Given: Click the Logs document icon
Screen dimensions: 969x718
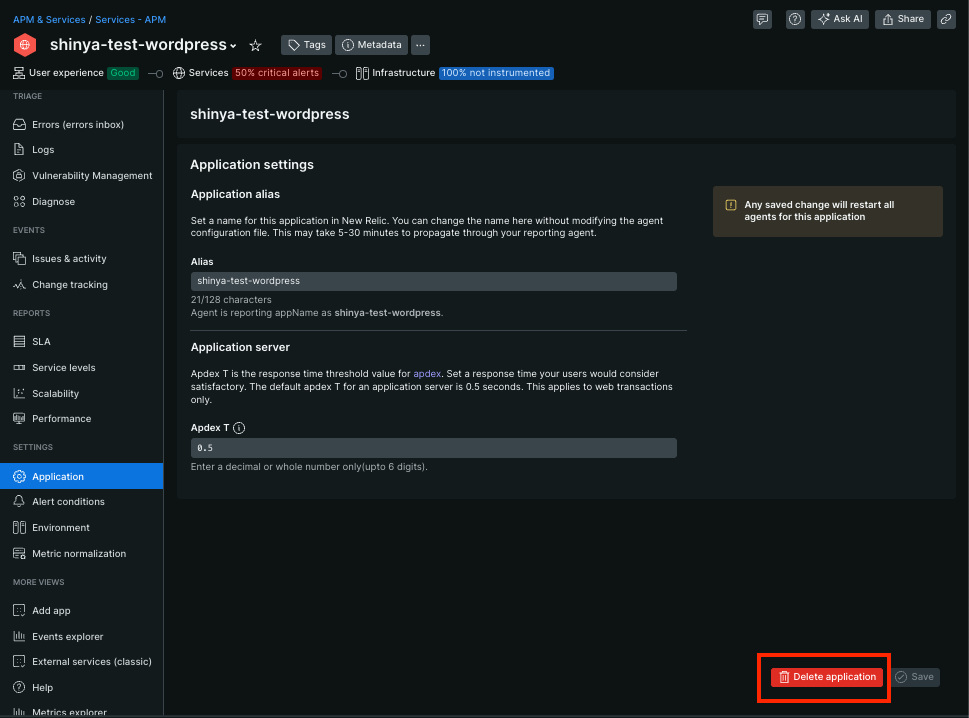Looking at the screenshot, I should pos(19,150).
